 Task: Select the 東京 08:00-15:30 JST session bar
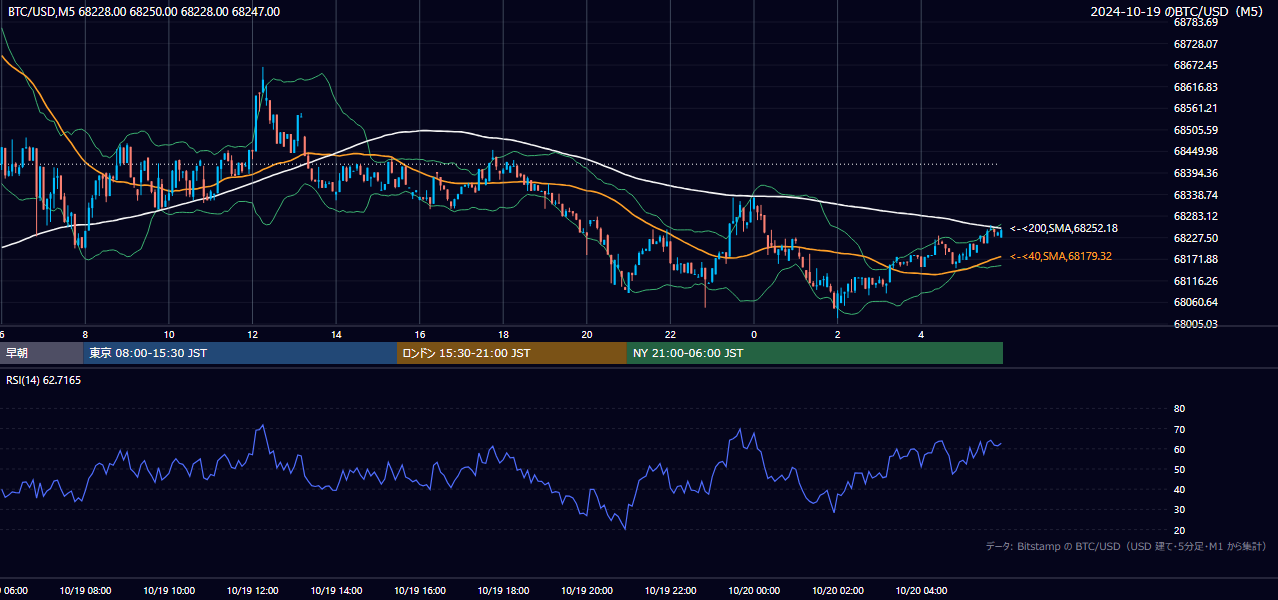pyautogui.click(x=240, y=353)
